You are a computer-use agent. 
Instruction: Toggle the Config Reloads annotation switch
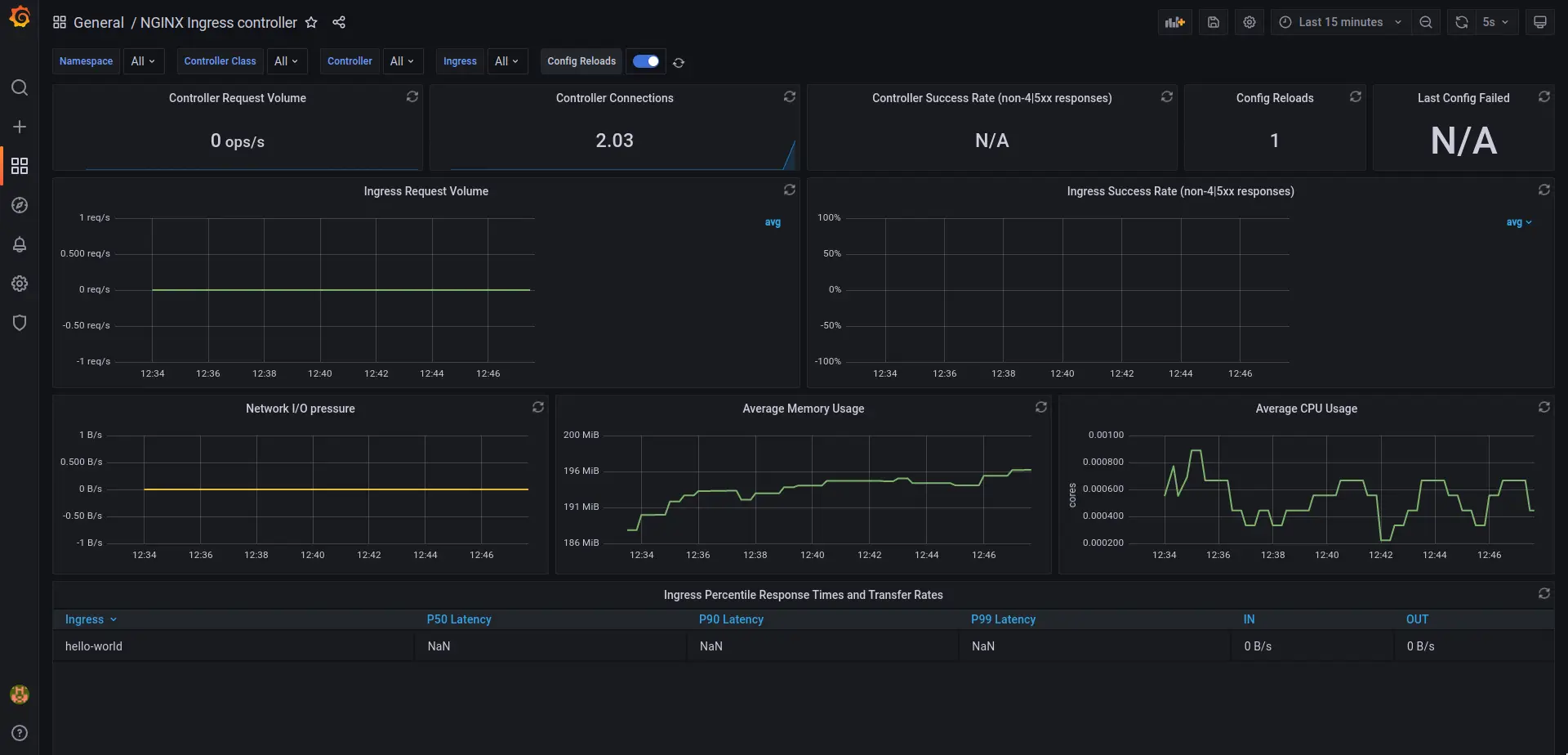click(646, 61)
